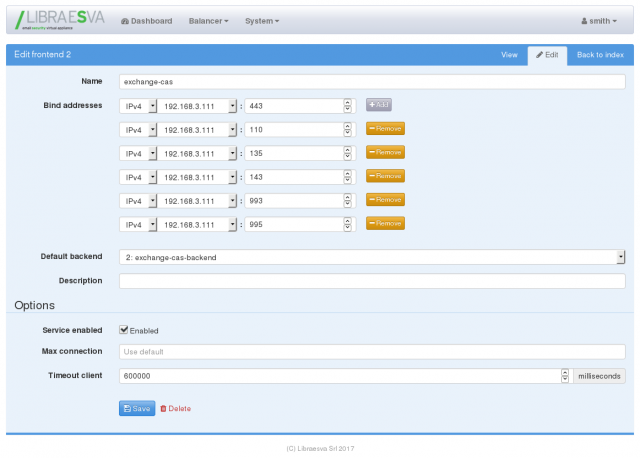Adjust port 143 stepper arrows

pyautogui.click(x=348, y=176)
